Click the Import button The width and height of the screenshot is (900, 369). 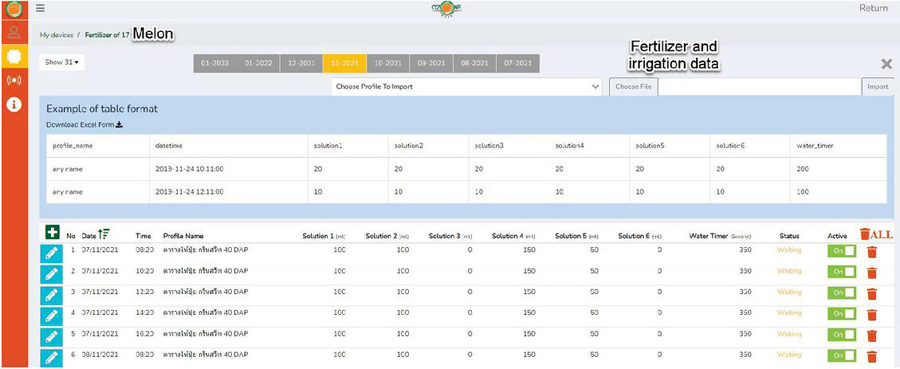(878, 87)
